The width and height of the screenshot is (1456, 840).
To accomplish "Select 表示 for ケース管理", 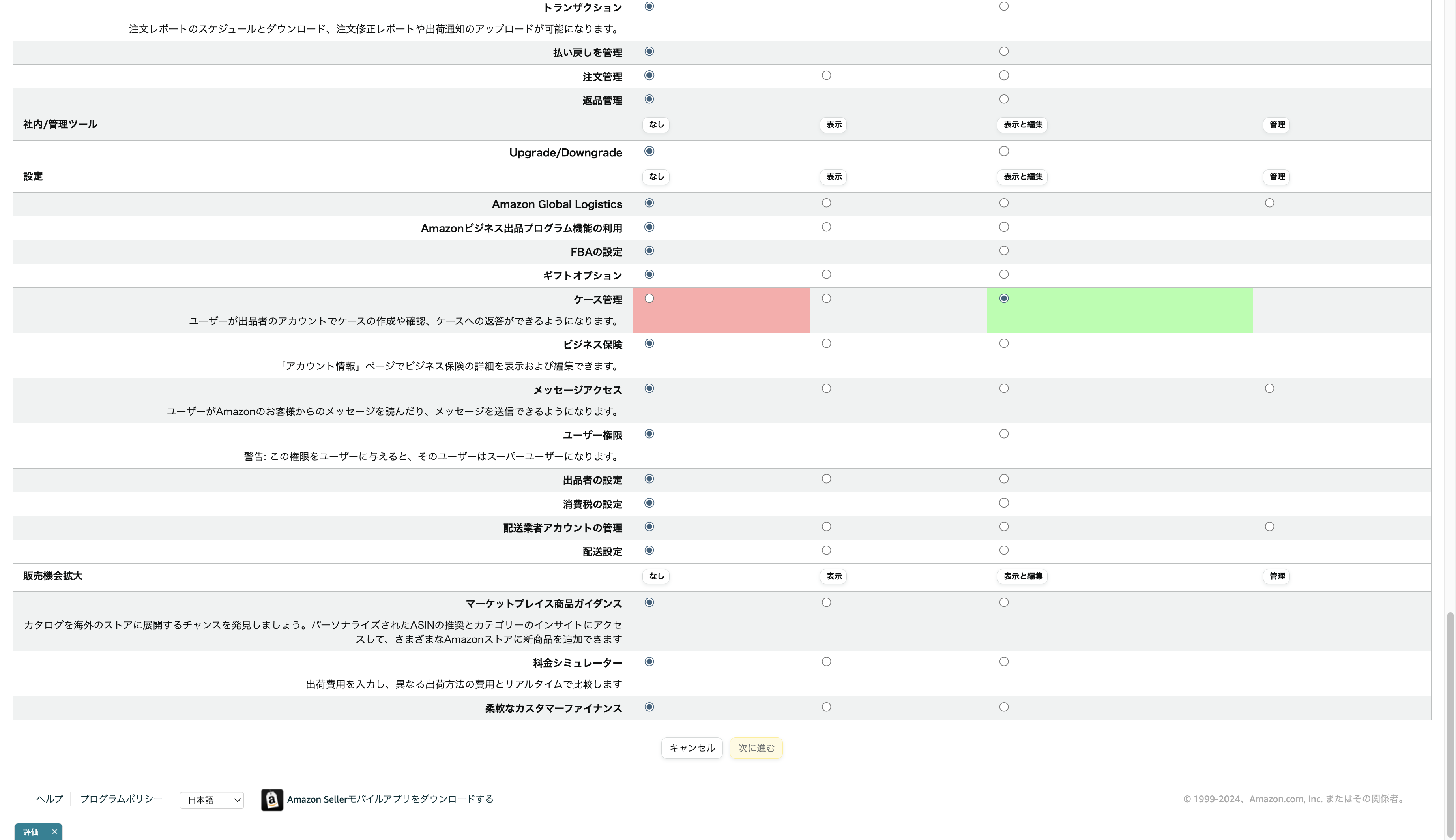I will tap(826, 298).
